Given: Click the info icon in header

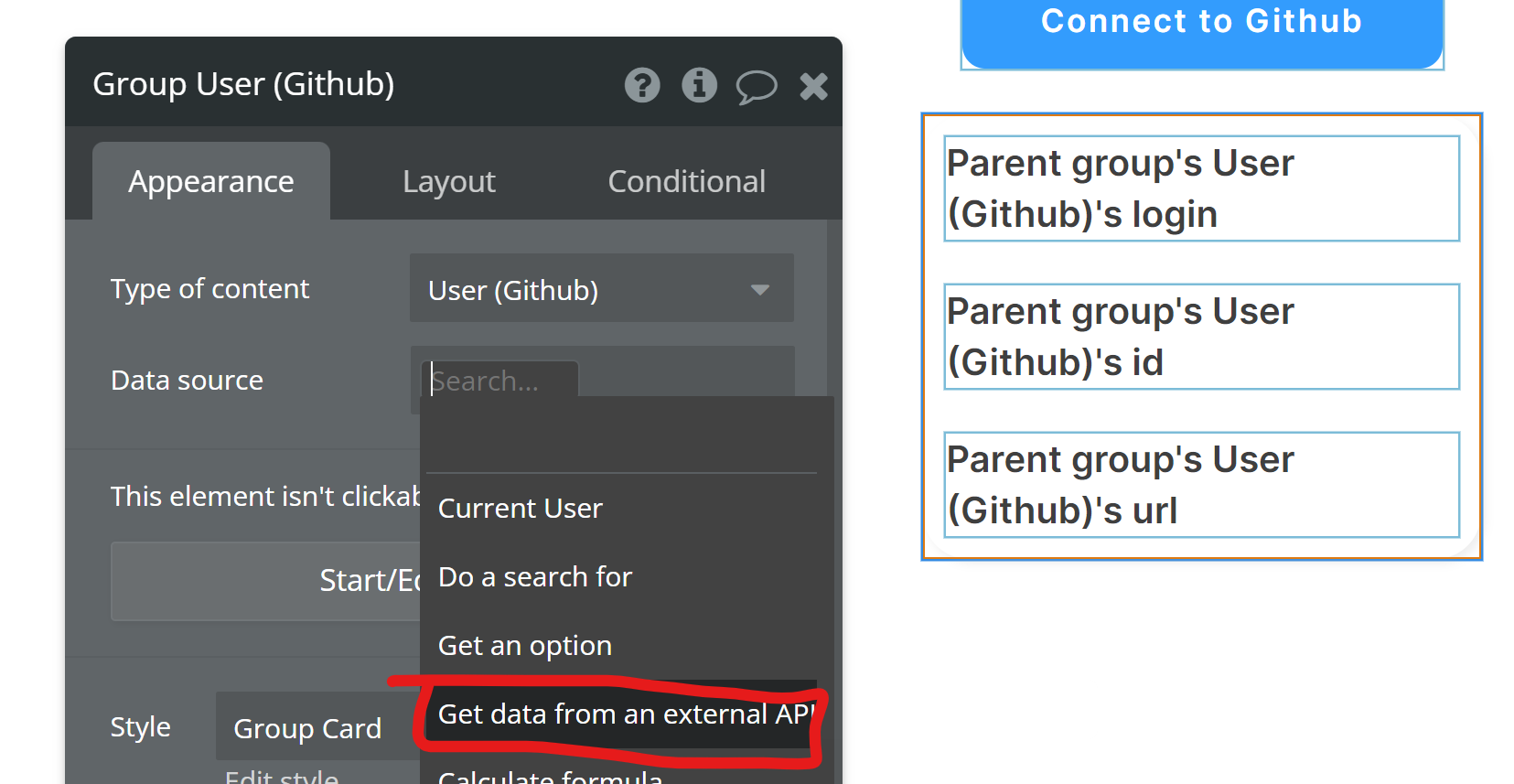Looking at the screenshot, I should pyautogui.click(x=699, y=85).
